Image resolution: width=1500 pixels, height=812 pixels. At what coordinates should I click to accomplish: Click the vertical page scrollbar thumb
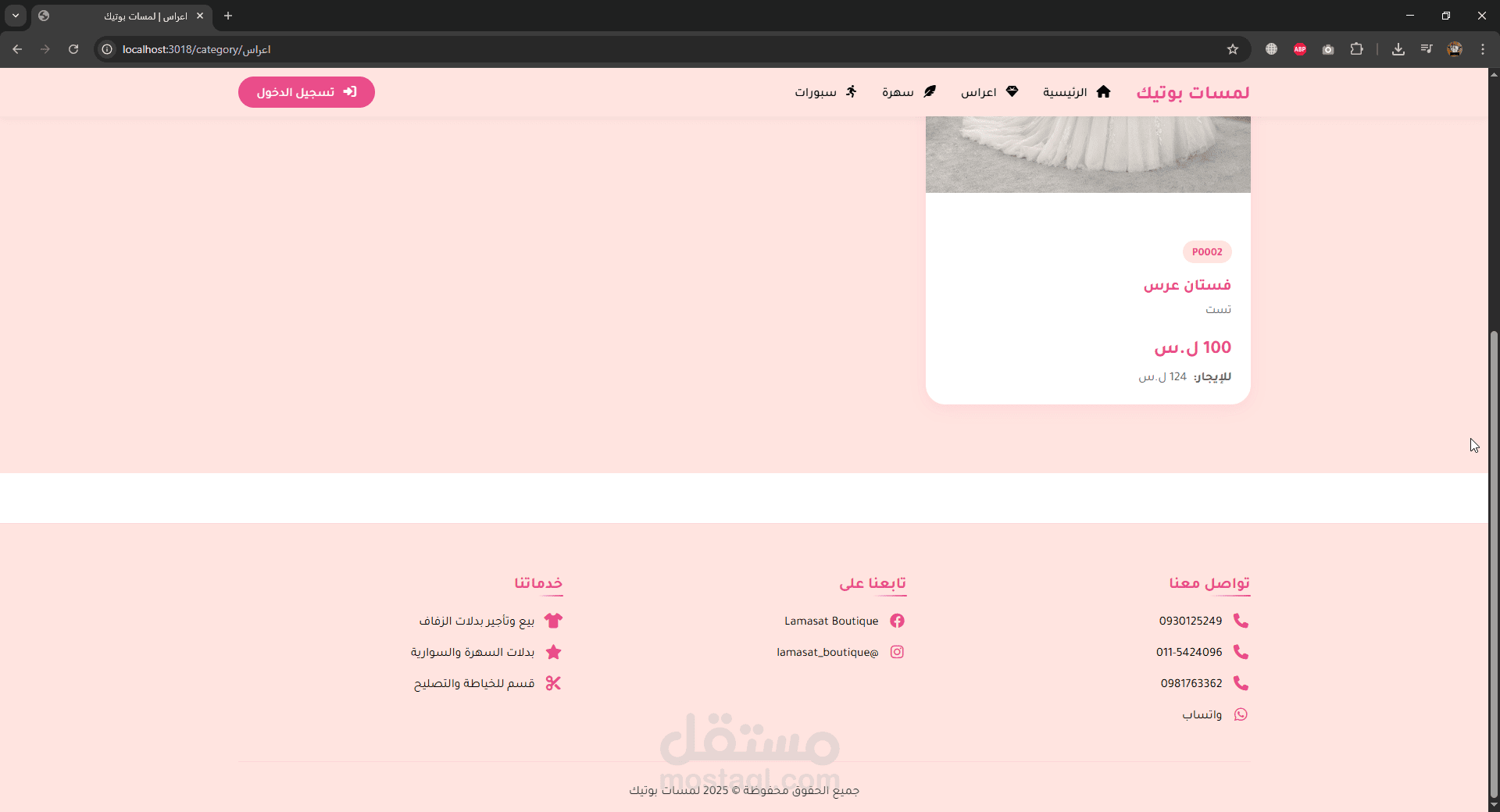point(1494,564)
